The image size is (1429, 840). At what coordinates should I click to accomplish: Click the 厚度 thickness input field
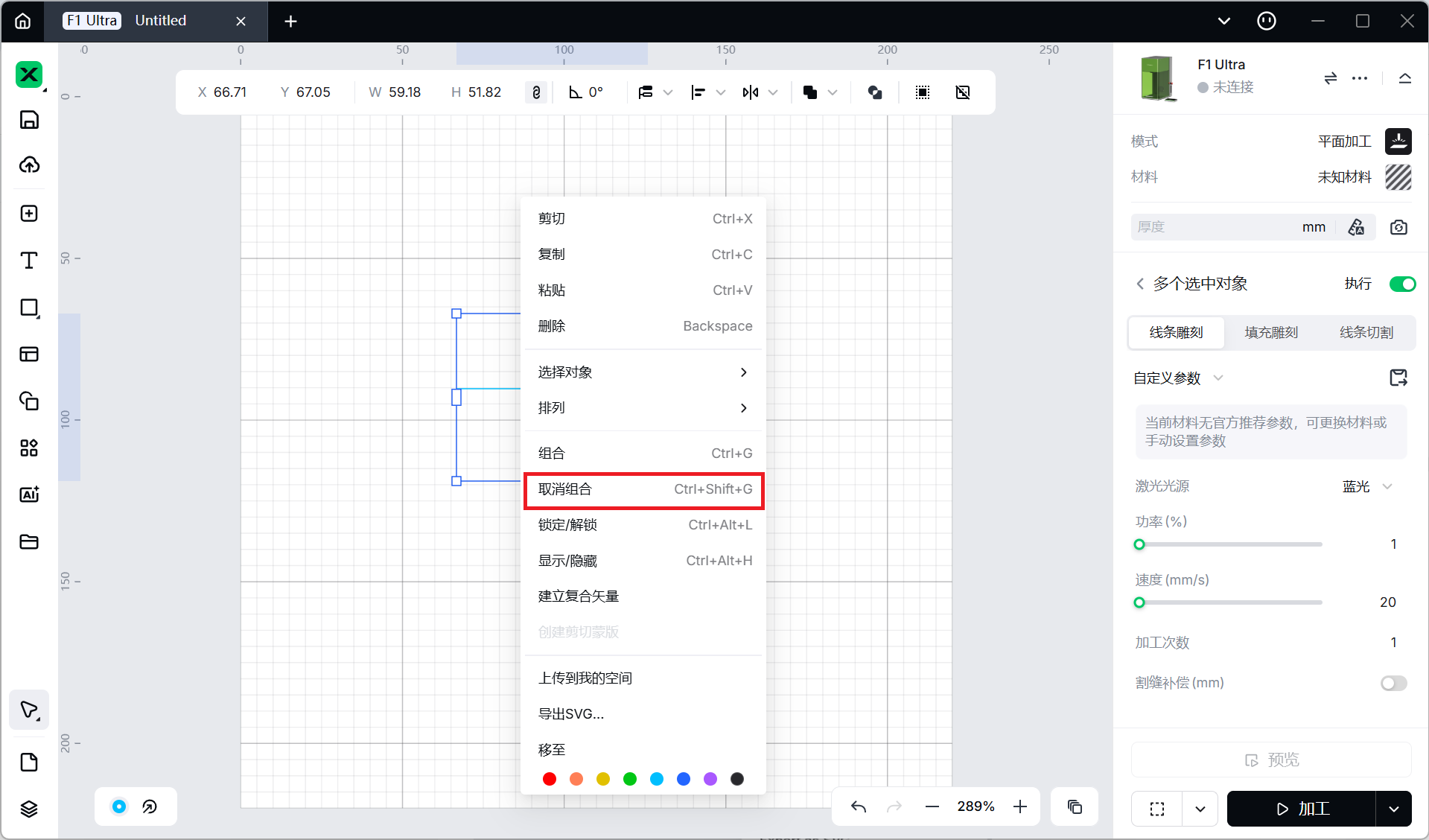[1214, 227]
